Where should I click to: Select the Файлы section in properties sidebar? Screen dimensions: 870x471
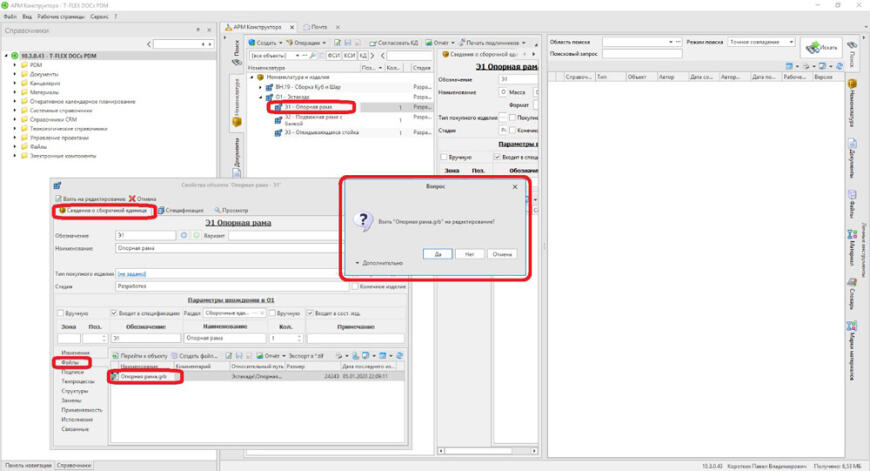[x=70, y=362]
